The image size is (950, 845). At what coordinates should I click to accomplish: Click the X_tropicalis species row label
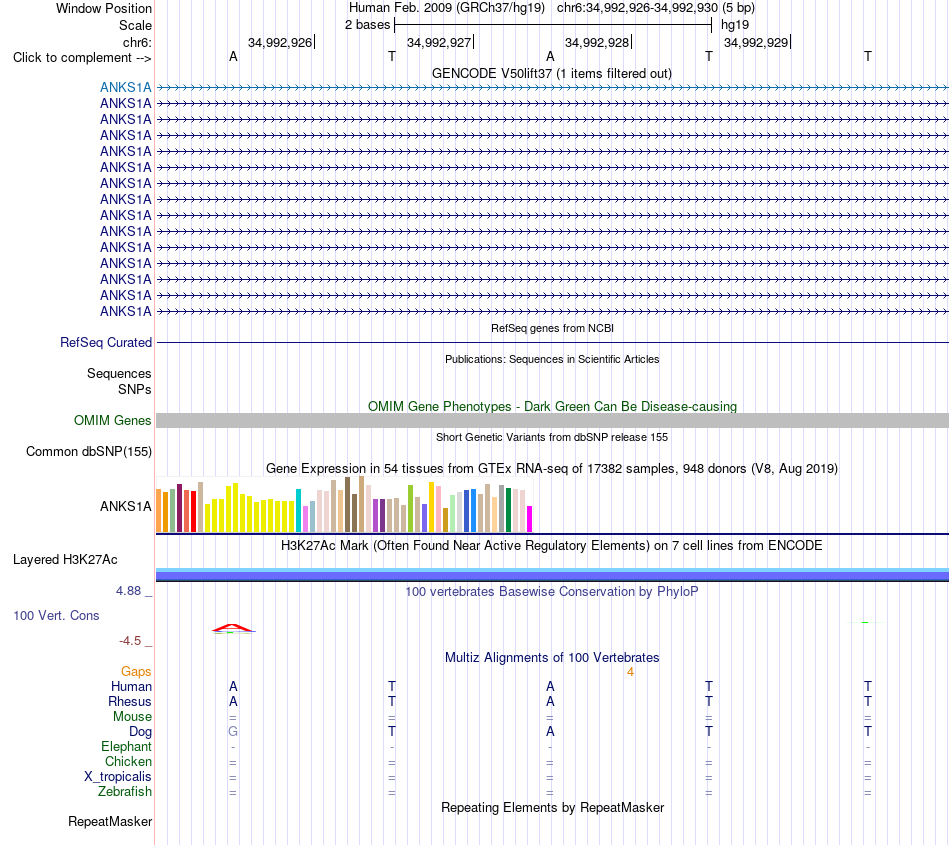[118, 777]
